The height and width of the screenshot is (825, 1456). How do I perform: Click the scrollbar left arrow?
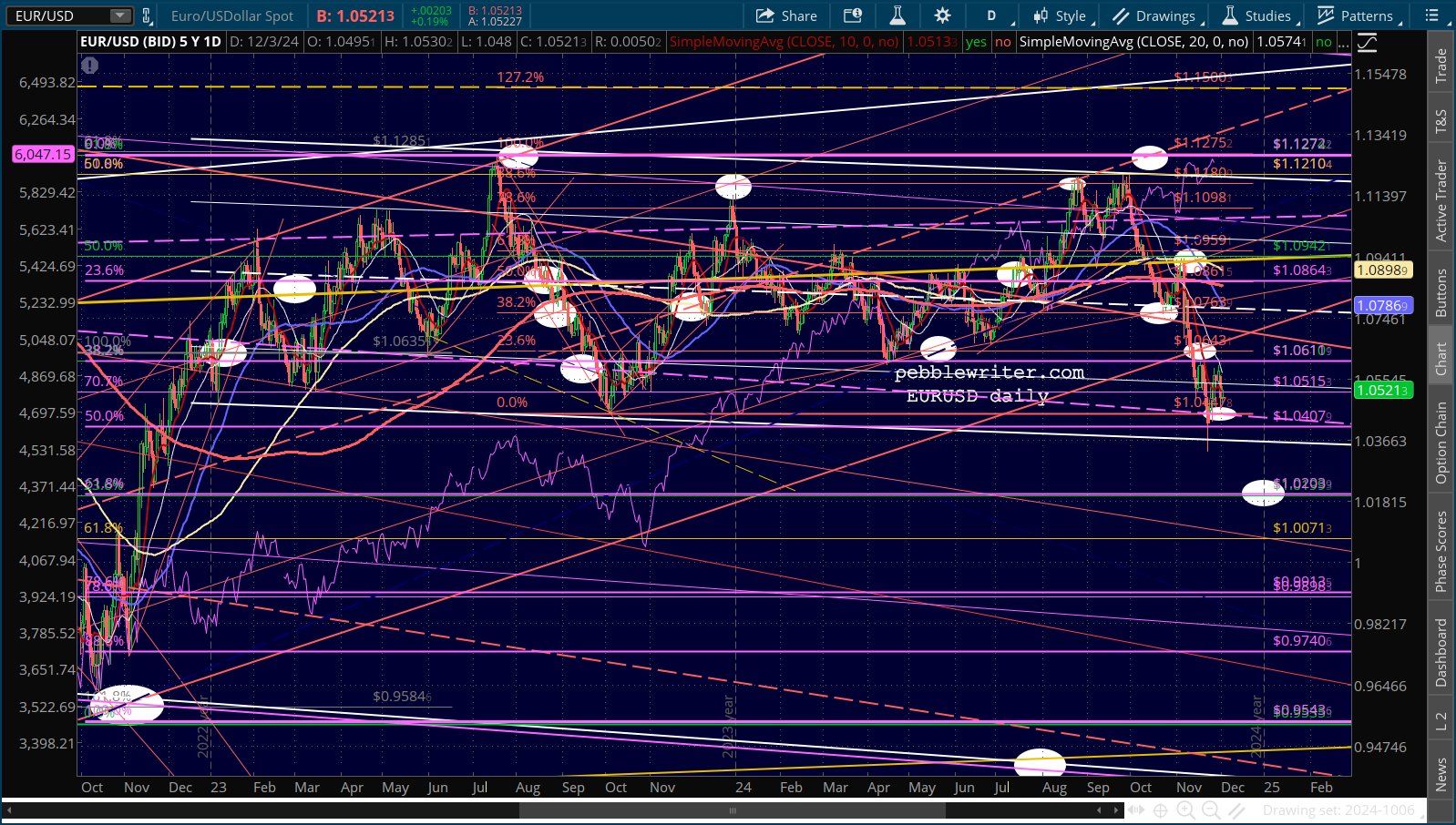pyautogui.click(x=9, y=810)
